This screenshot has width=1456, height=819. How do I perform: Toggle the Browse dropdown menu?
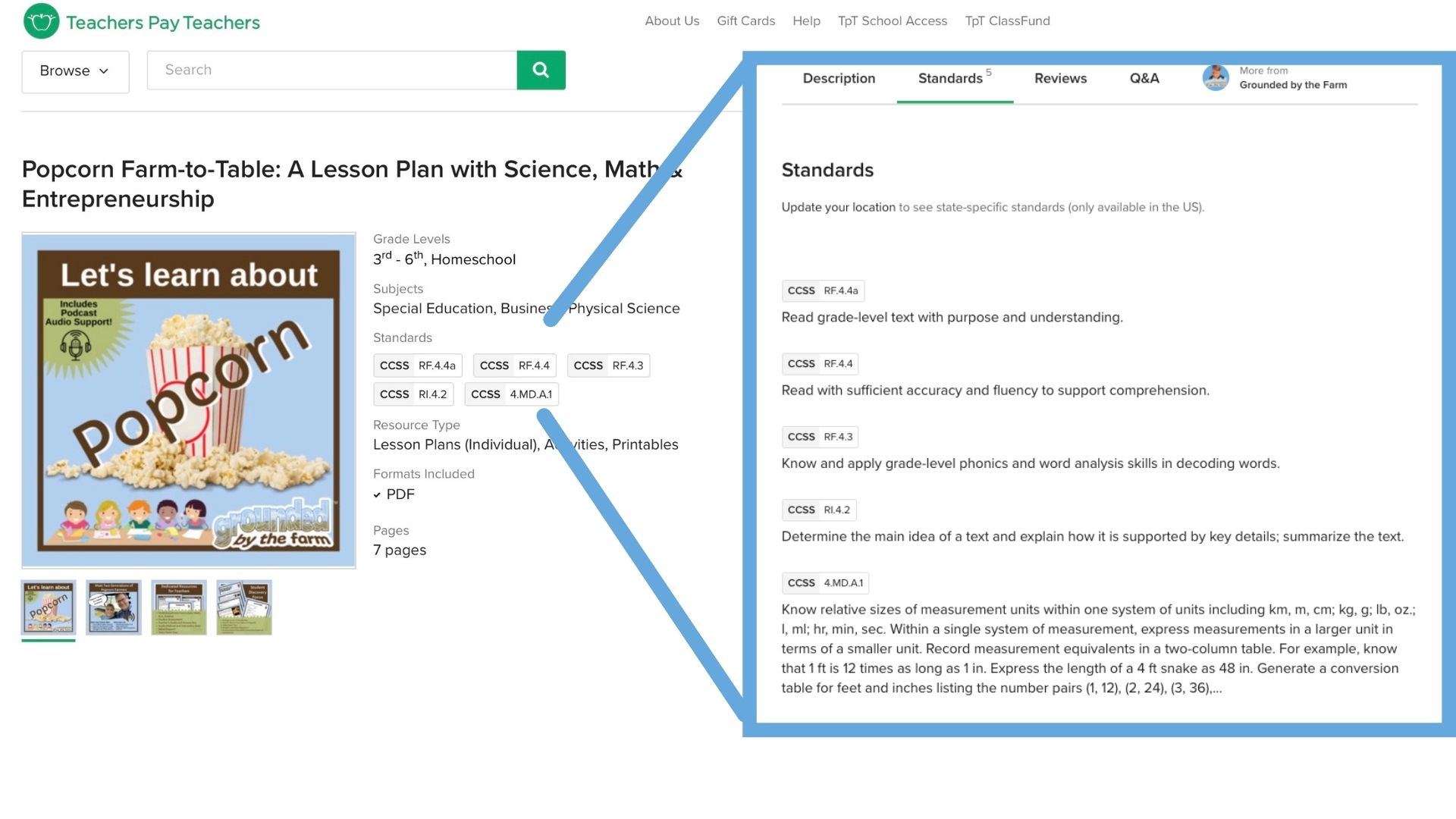coord(75,69)
